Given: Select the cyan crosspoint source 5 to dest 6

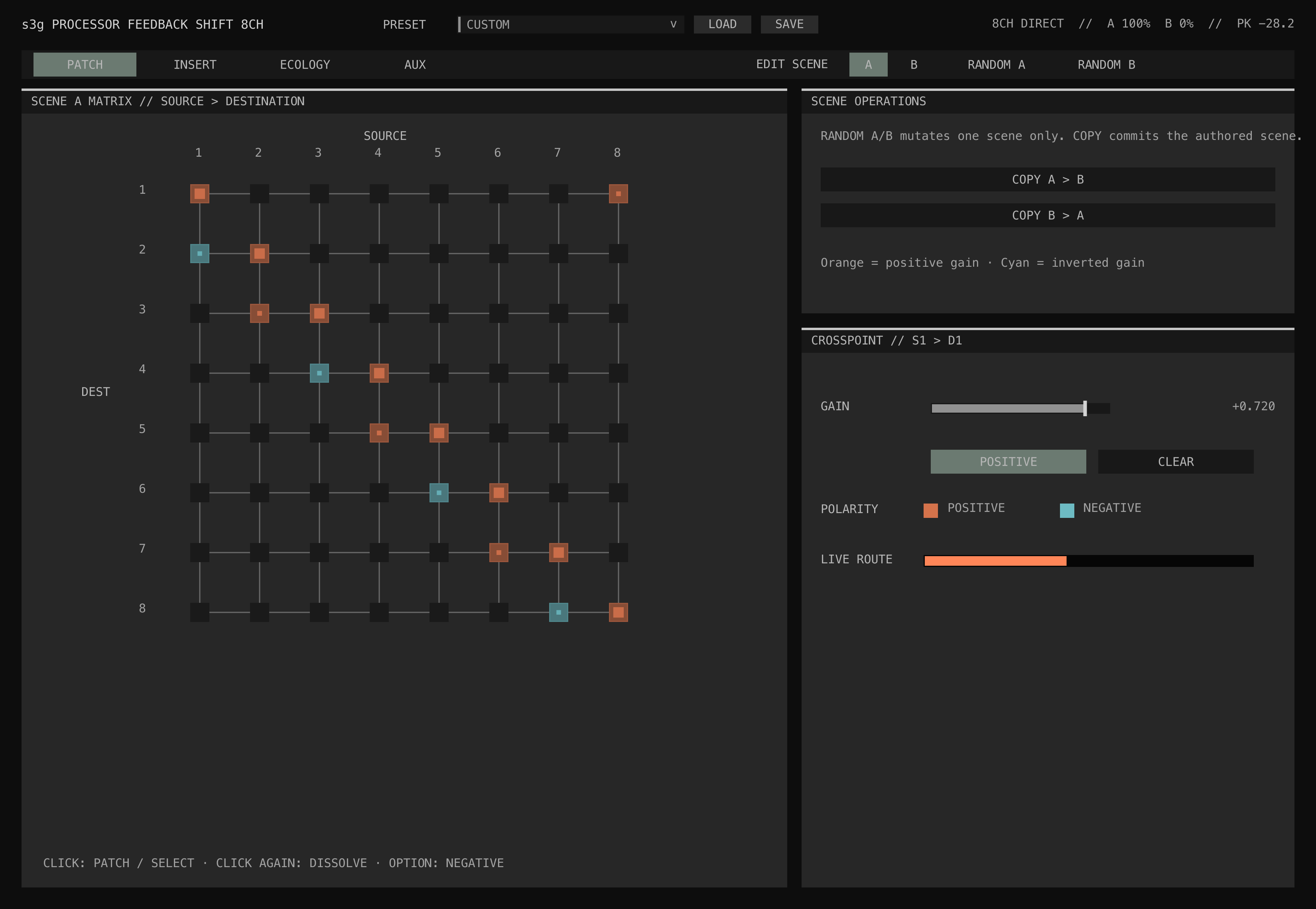Looking at the screenshot, I should pos(439,493).
